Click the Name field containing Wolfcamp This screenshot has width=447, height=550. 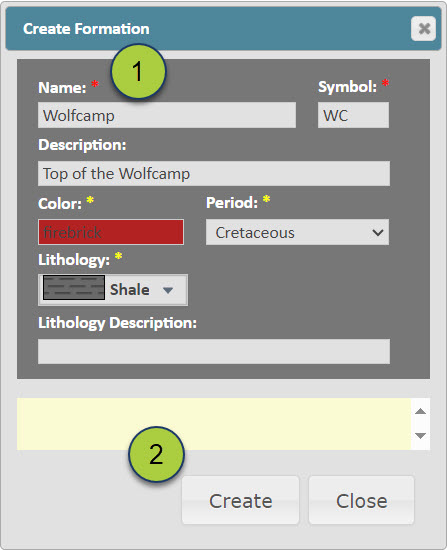[x=167, y=115]
